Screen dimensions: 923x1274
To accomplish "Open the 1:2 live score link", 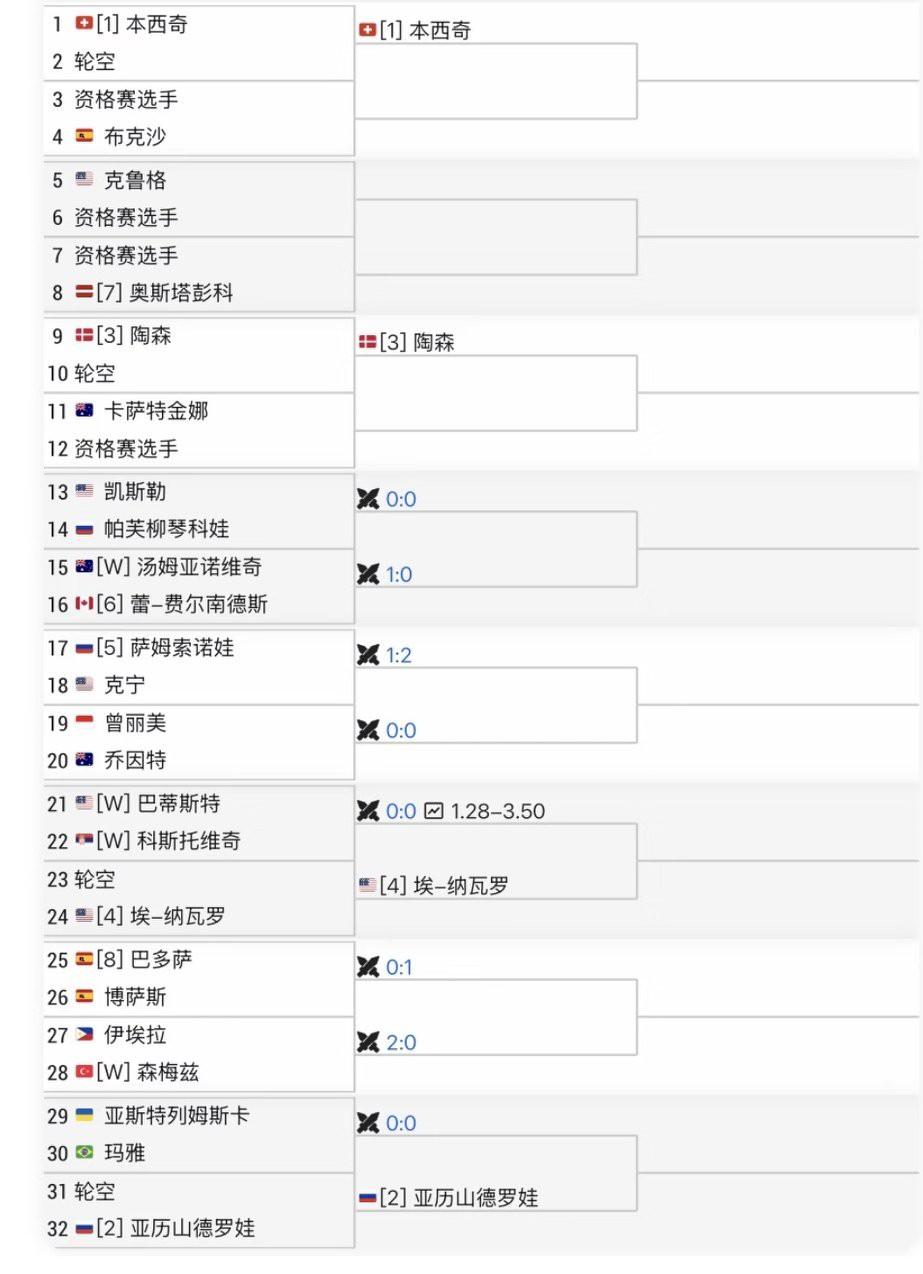I will click(x=399, y=655).
